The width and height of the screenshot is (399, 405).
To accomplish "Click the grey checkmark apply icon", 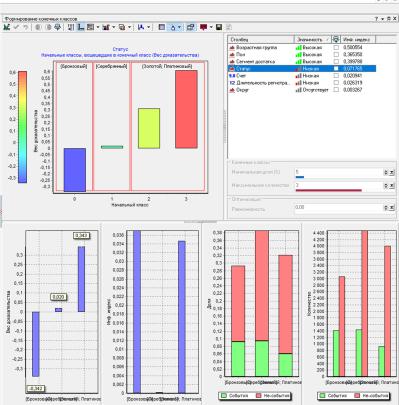I will coord(16,28).
